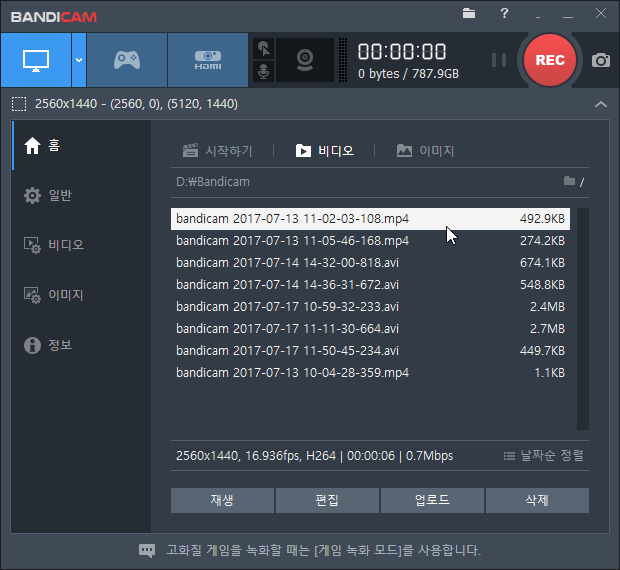620x570 pixels.
Task: Click the dashed rectangle capture area icon
Action: [19, 104]
